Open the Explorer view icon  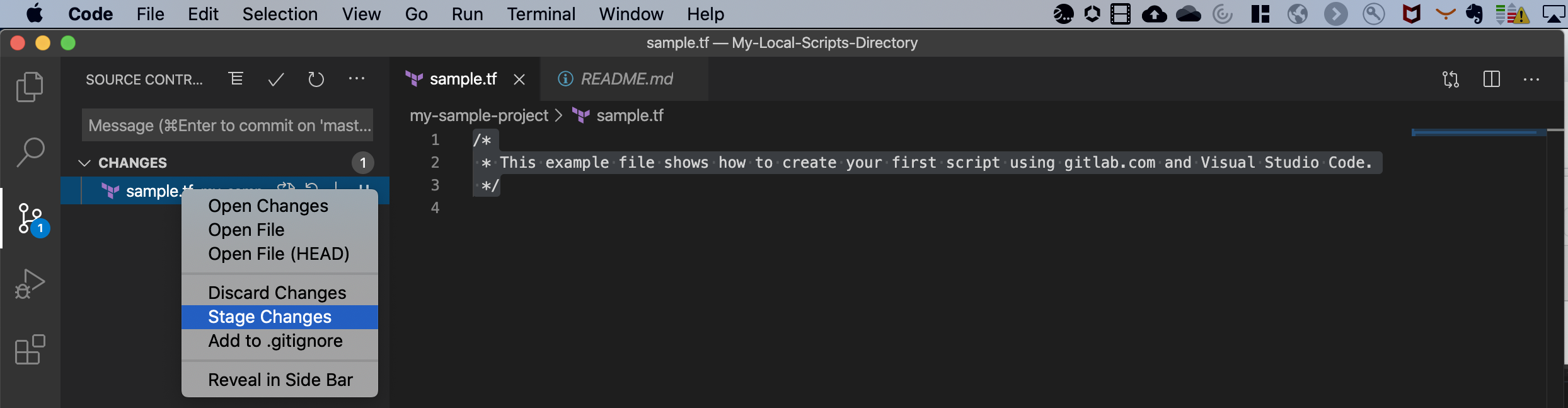click(x=30, y=86)
